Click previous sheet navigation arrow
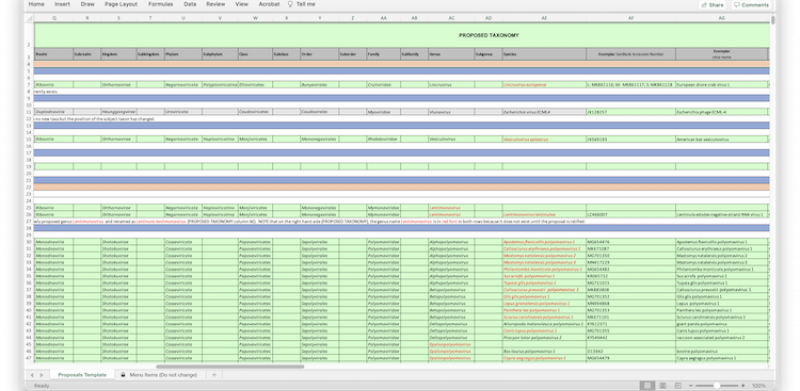The image size is (800, 391). point(32,375)
